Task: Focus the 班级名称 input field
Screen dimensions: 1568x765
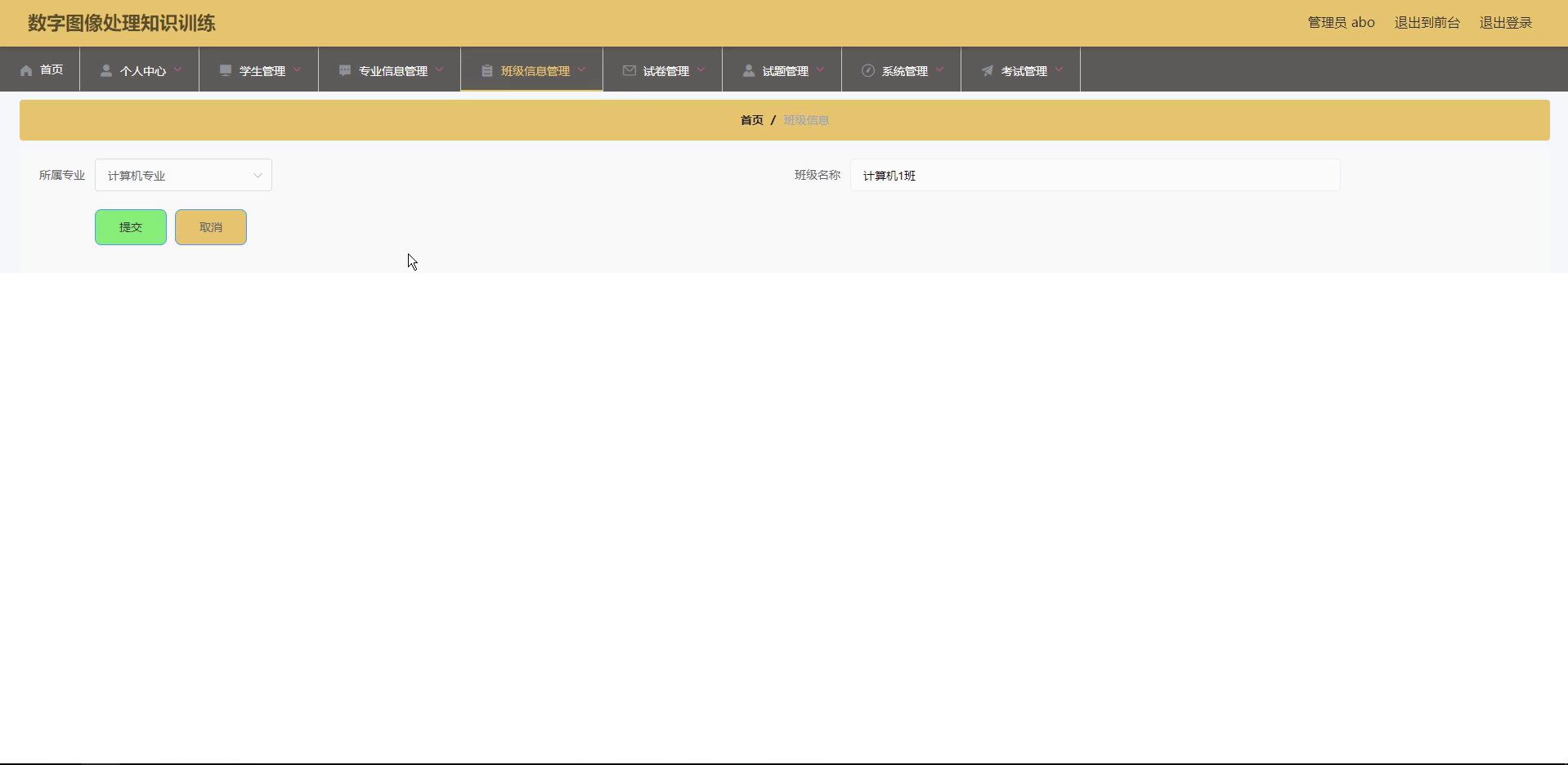Action: [1095, 175]
